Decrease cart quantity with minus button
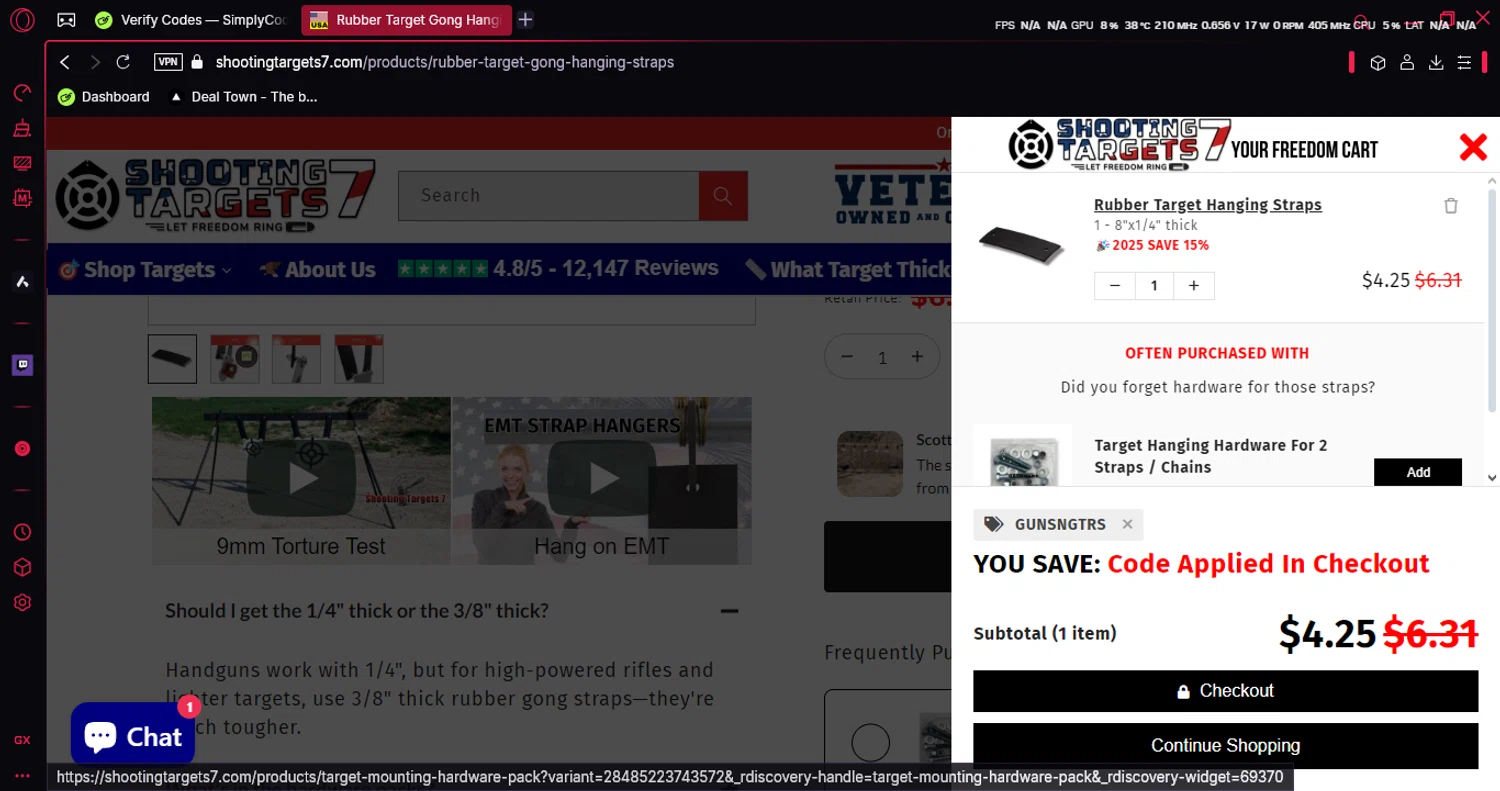 [1115, 286]
